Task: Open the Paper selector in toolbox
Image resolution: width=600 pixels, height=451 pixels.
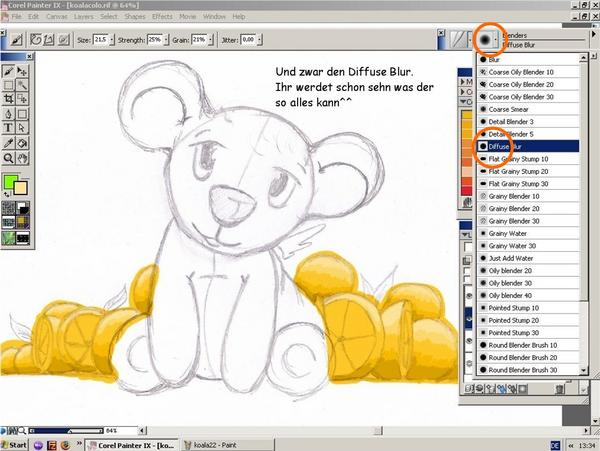Action: pos(8,208)
